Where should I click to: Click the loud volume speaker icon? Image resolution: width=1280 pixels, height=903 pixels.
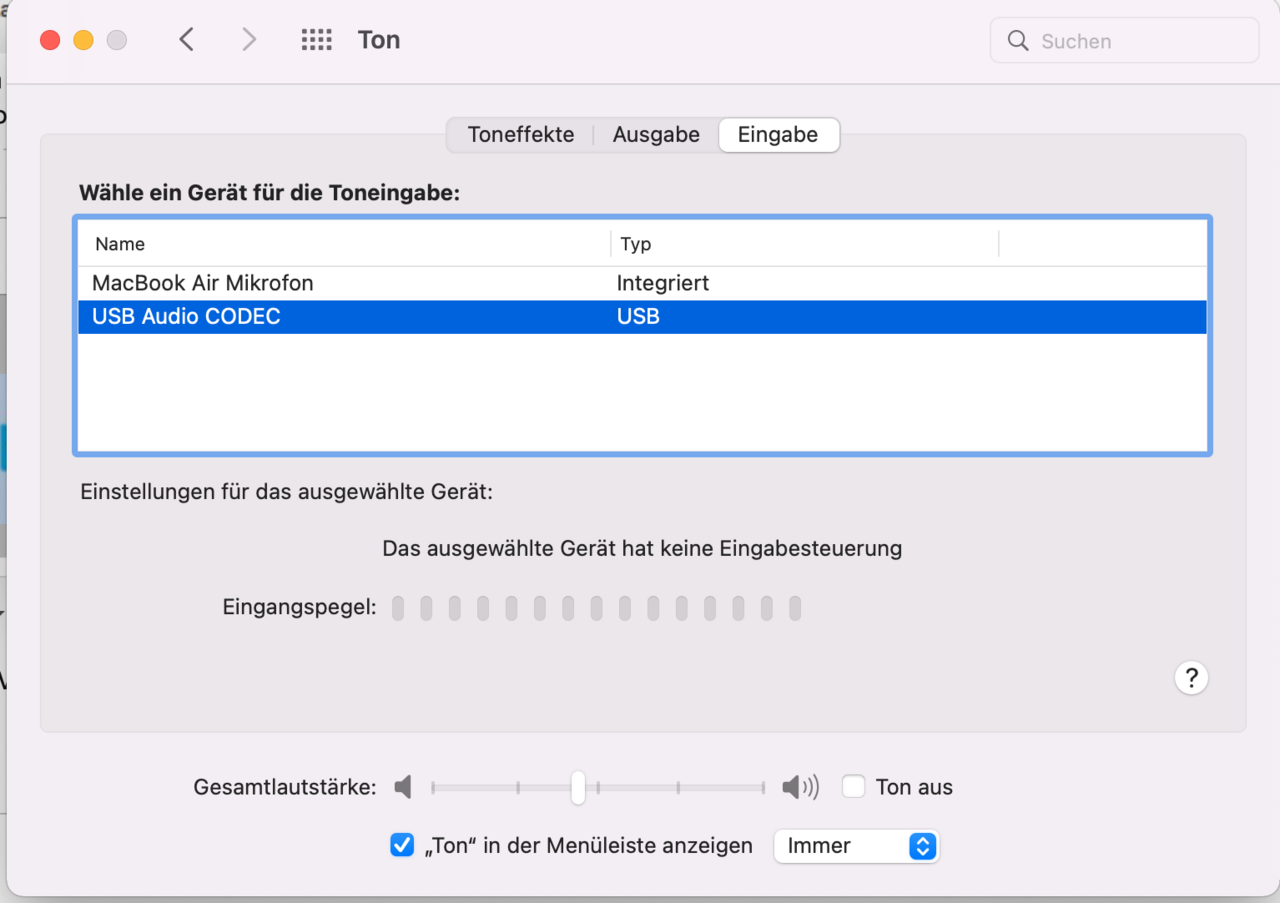799,787
